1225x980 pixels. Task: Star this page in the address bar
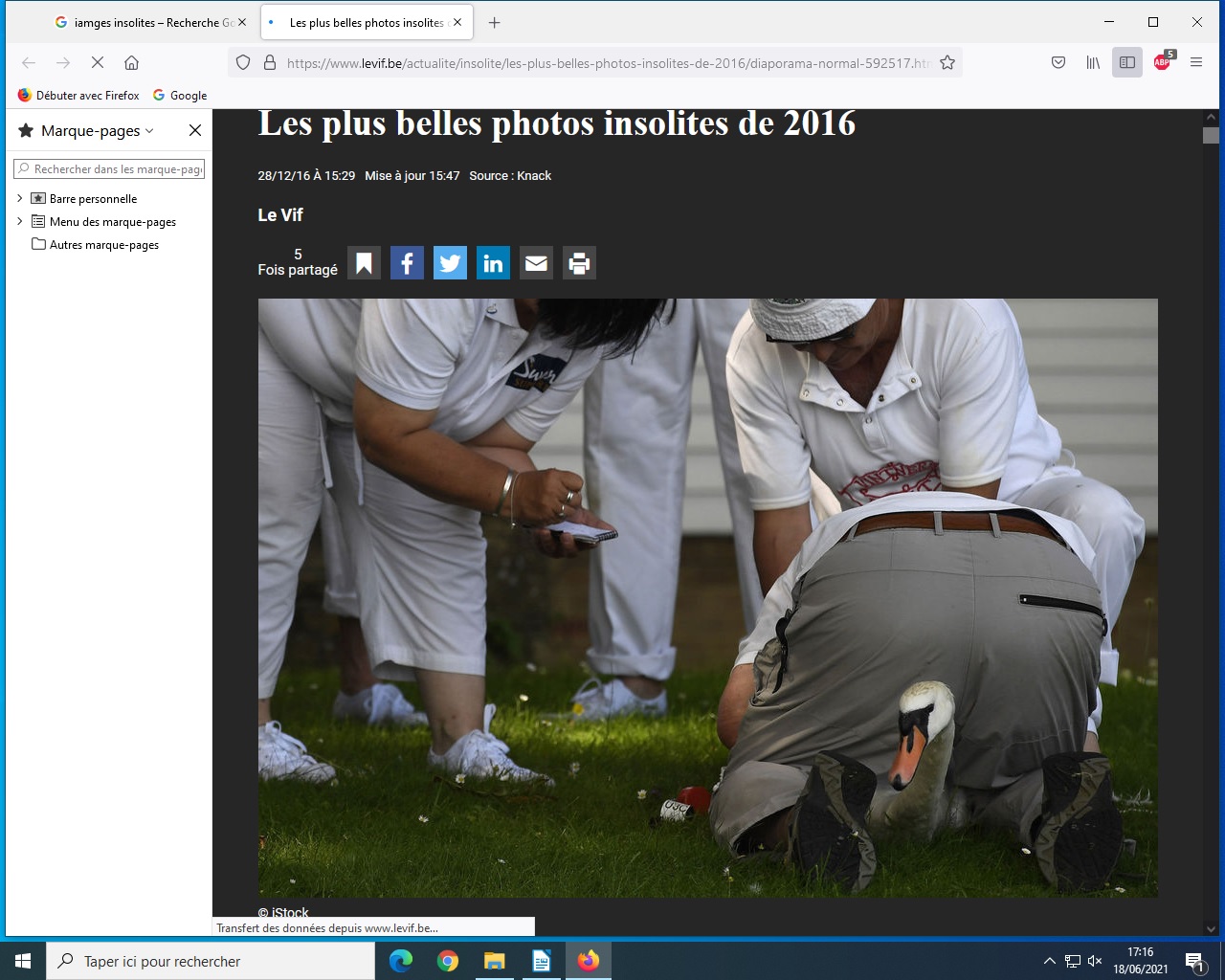947,63
